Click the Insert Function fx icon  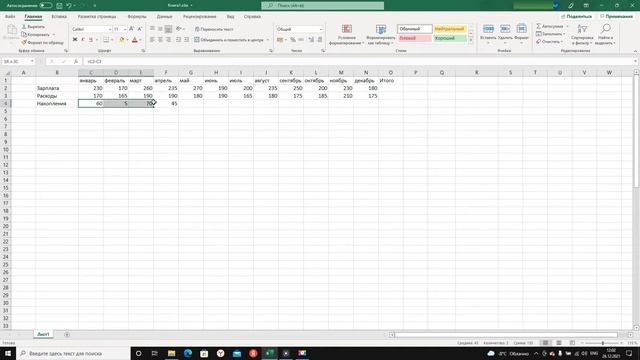(x=76, y=61)
